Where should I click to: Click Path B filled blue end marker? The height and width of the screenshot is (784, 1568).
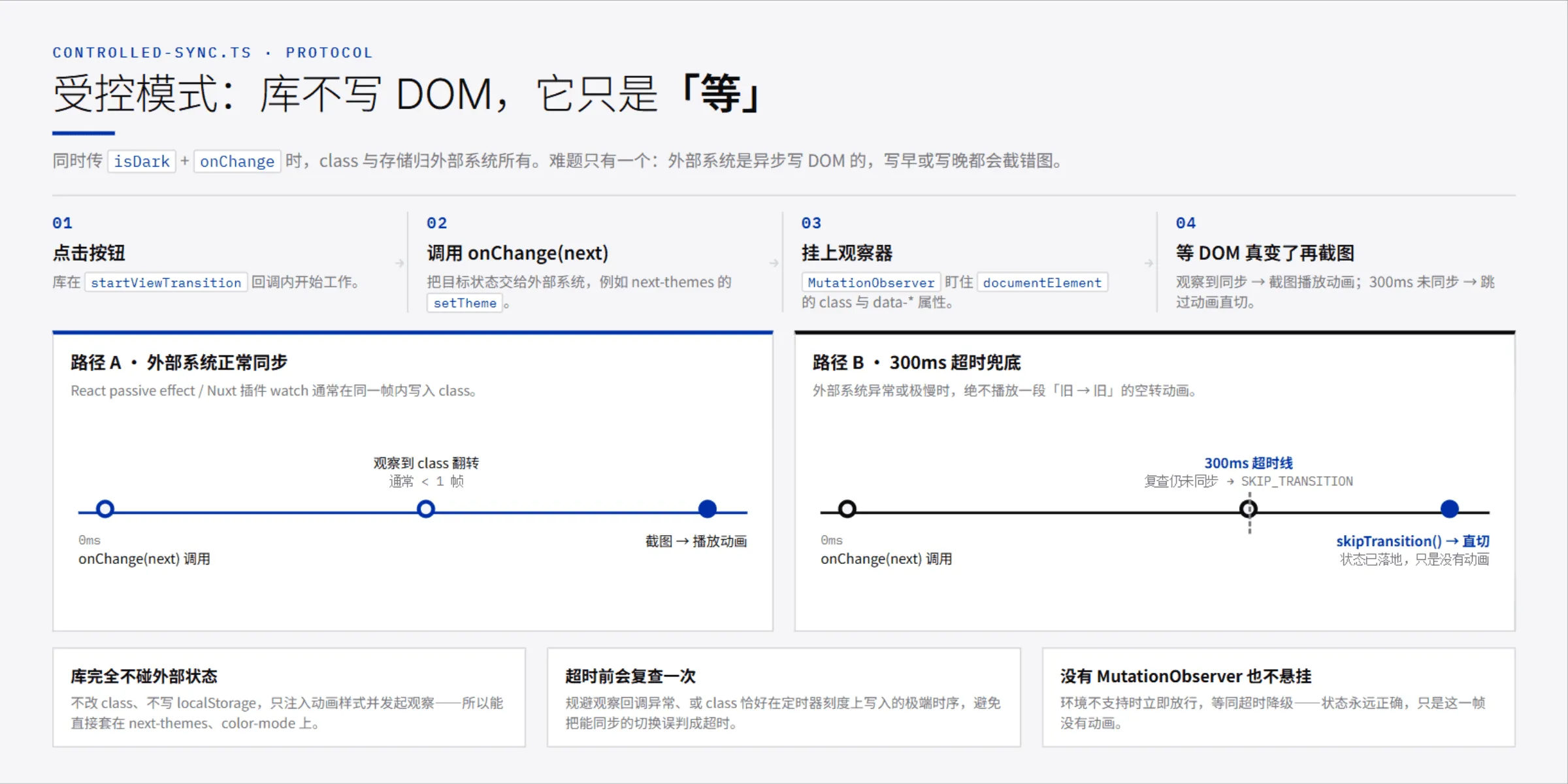(1450, 509)
